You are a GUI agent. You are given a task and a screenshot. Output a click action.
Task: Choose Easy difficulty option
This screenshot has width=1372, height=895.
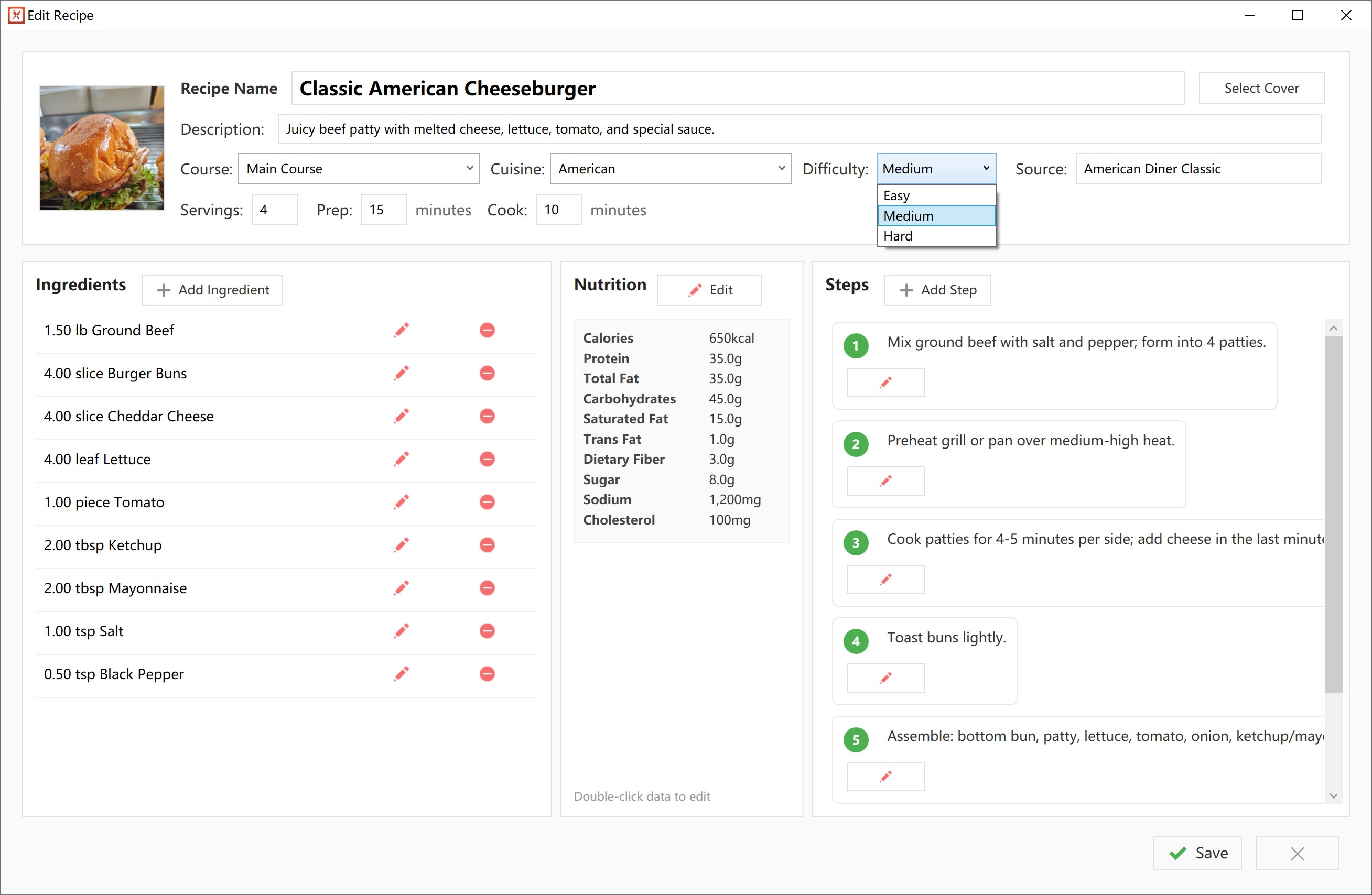coord(936,196)
